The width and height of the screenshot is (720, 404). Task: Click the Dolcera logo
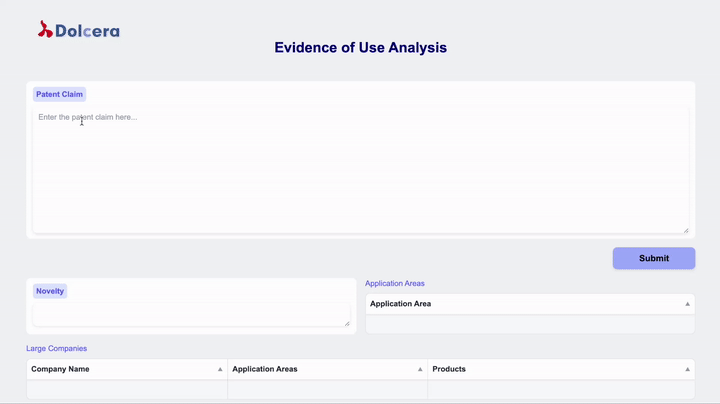[x=79, y=30]
